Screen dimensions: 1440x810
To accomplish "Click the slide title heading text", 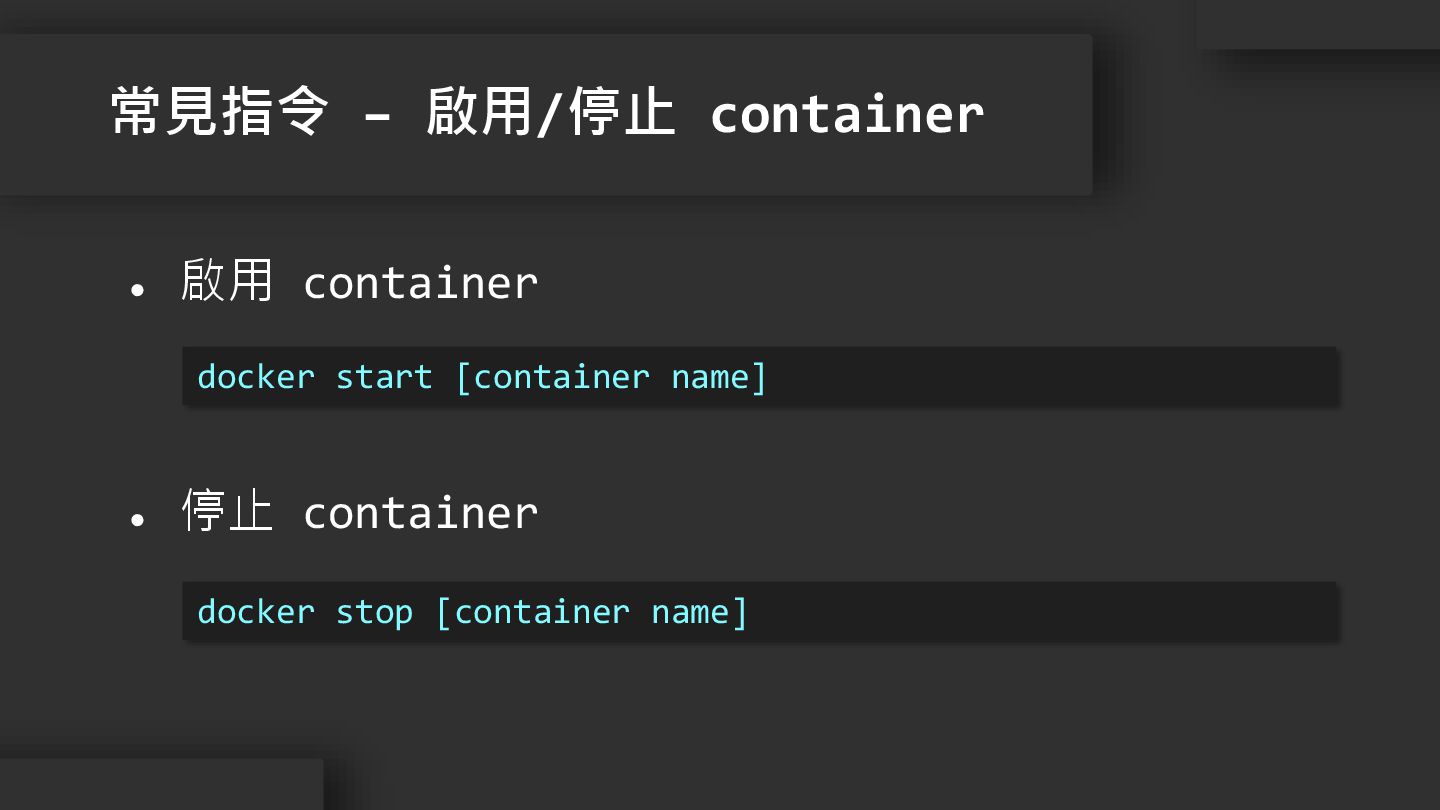I will pyautogui.click(x=547, y=112).
